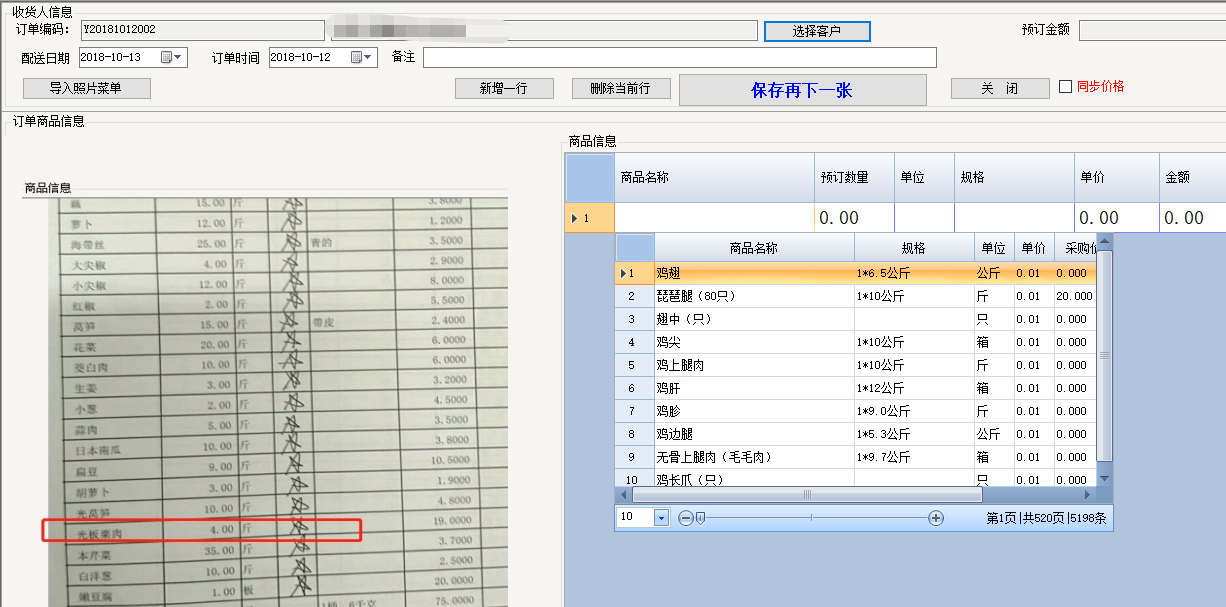Click the 规格 cell in order row 1
Viewport: 1226px width, 607px height.
(x=1014, y=217)
